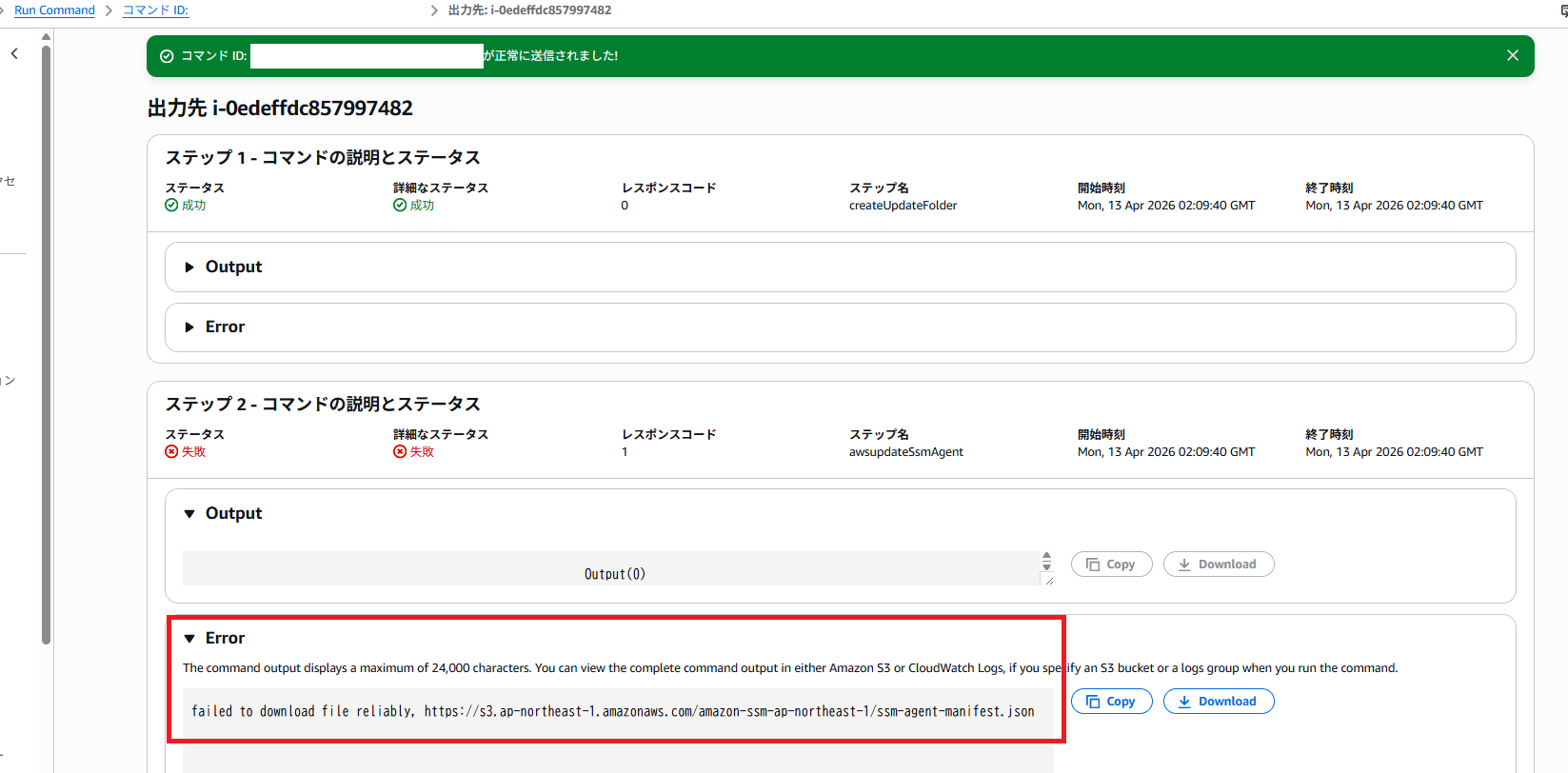Download the Step 2 error log
The image size is (1568, 773).
(1218, 702)
